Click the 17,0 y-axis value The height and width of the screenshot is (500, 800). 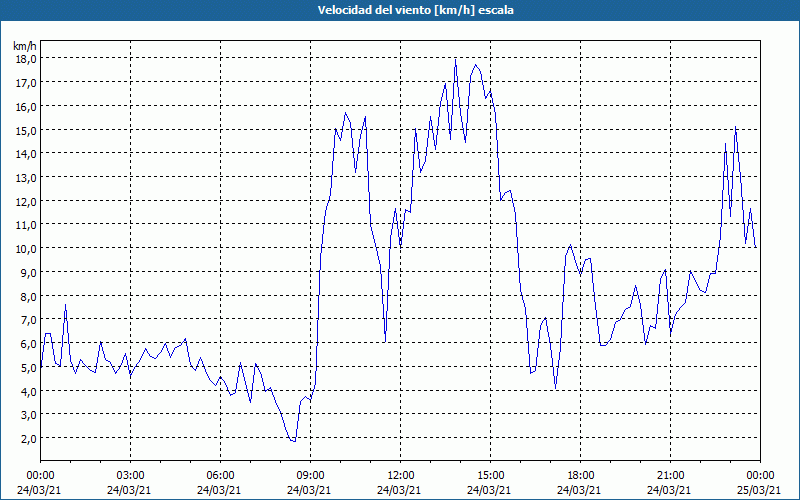(x=26, y=83)
